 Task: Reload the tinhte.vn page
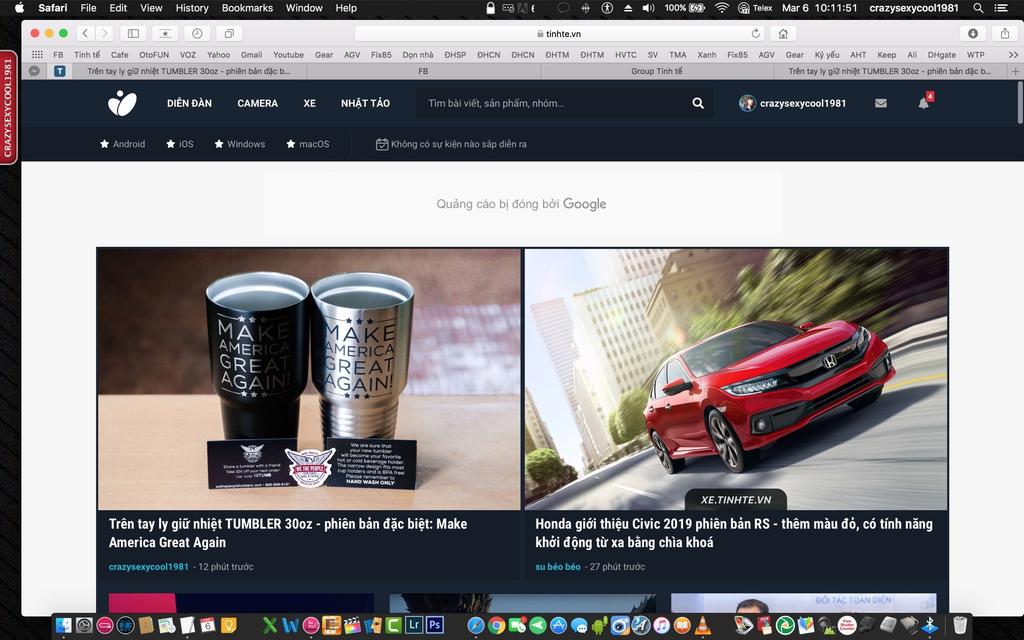click(x=756, y=33)
